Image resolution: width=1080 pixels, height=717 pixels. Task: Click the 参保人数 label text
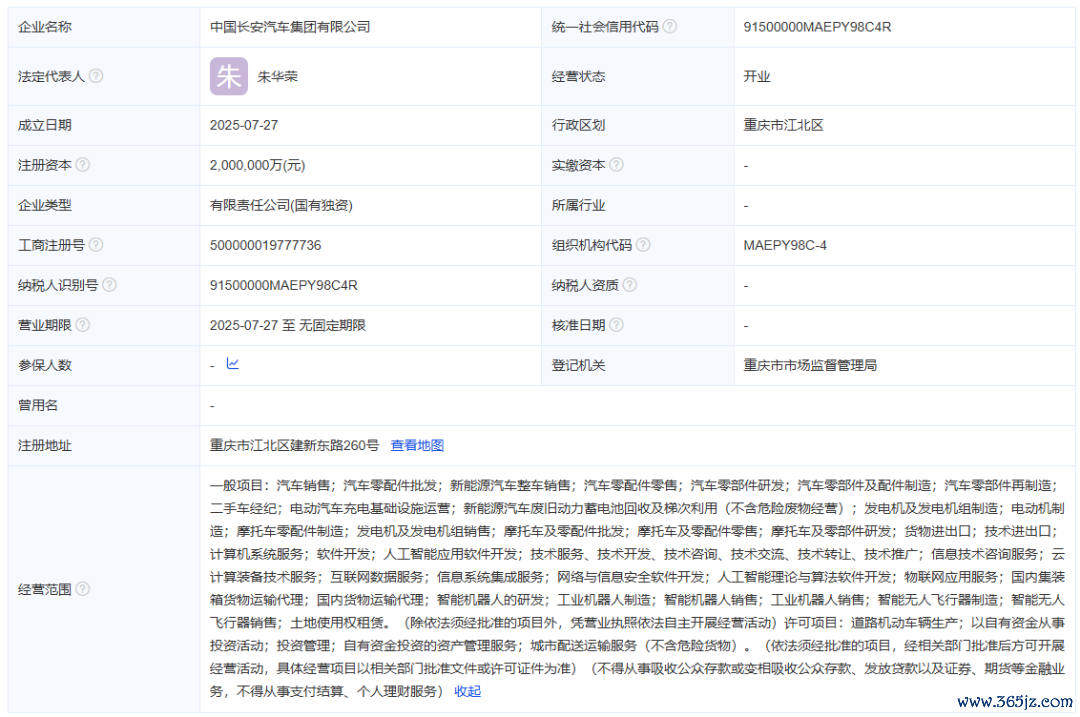pyautogui.click(x=45, y=365)
